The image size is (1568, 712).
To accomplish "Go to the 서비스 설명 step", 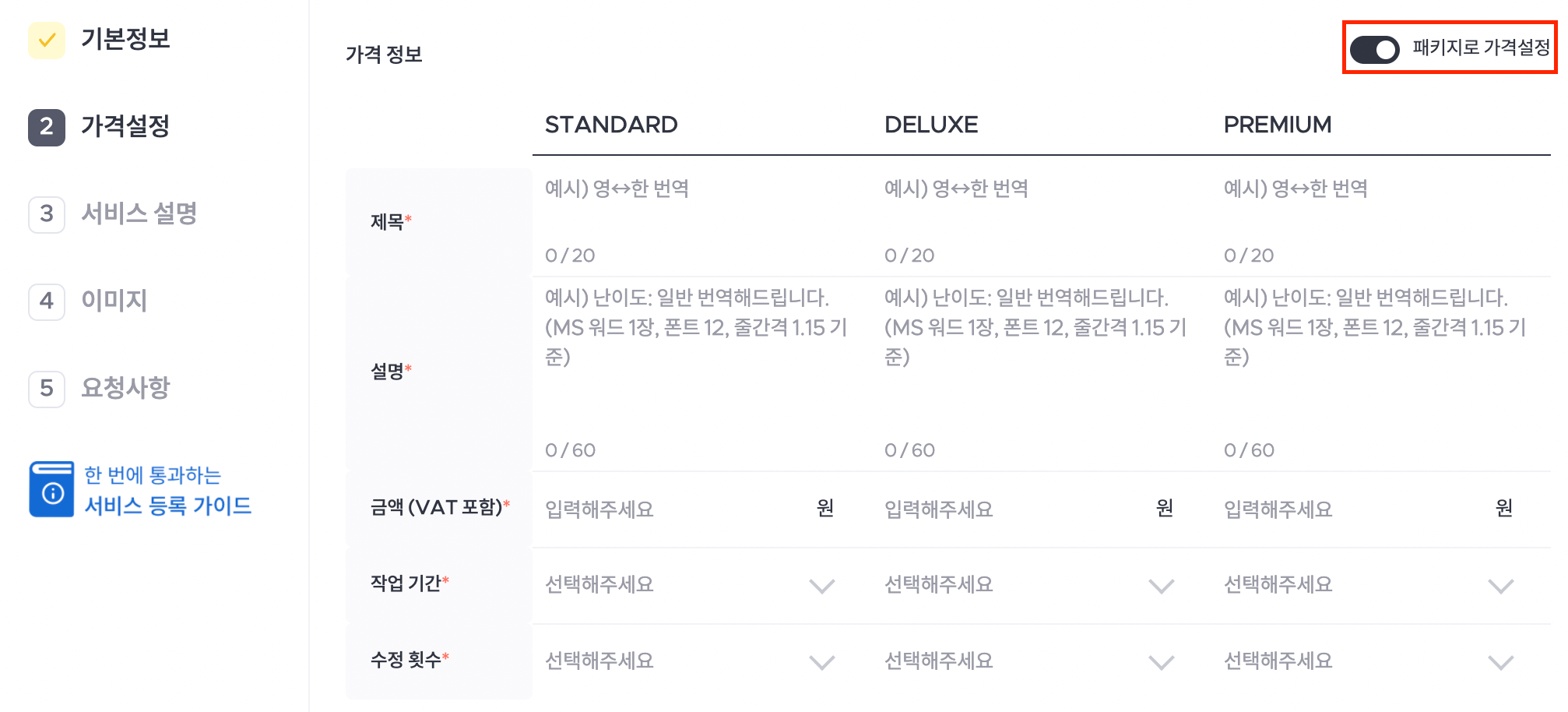I will 139,213.
